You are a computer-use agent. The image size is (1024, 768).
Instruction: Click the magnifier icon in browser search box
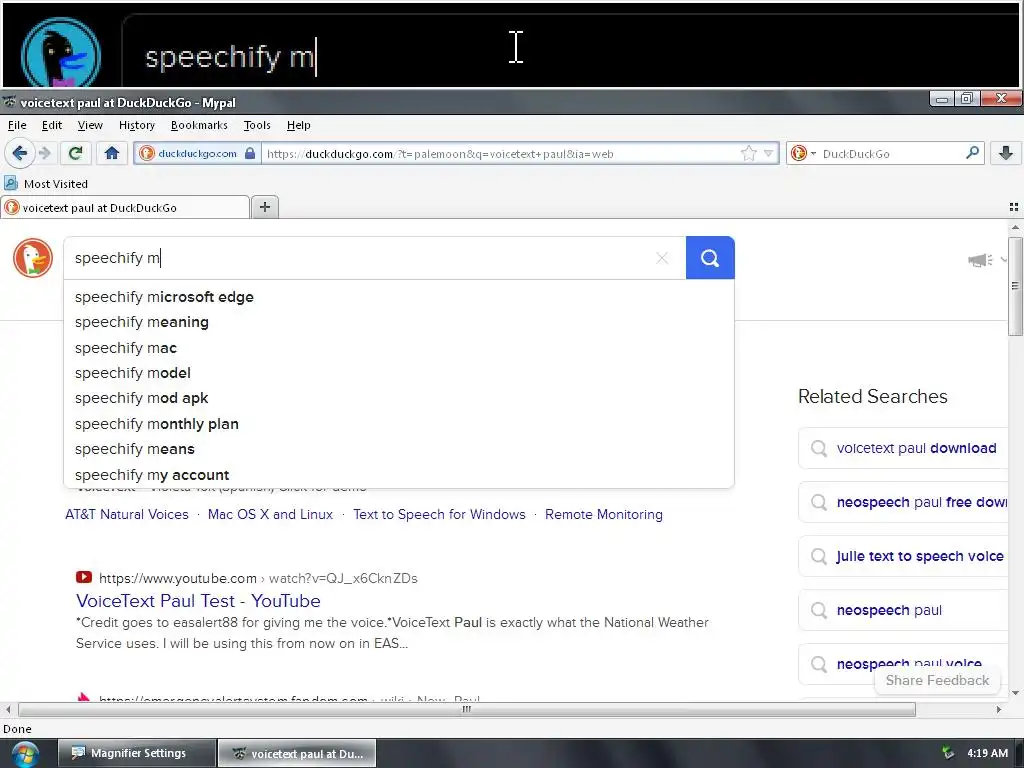pos(972,153)
